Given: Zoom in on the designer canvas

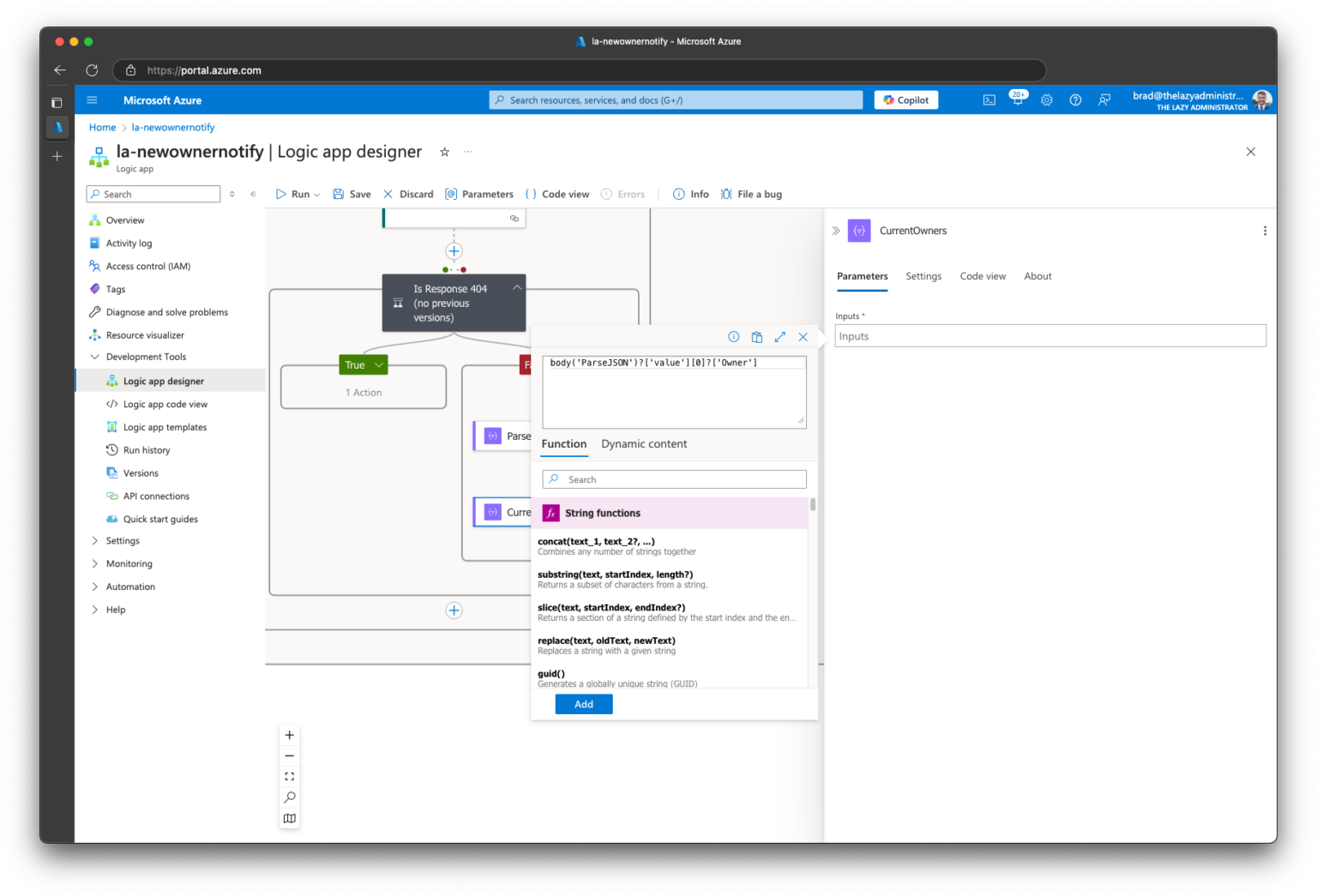Looking at the screenshot, I should coord(290,736).
